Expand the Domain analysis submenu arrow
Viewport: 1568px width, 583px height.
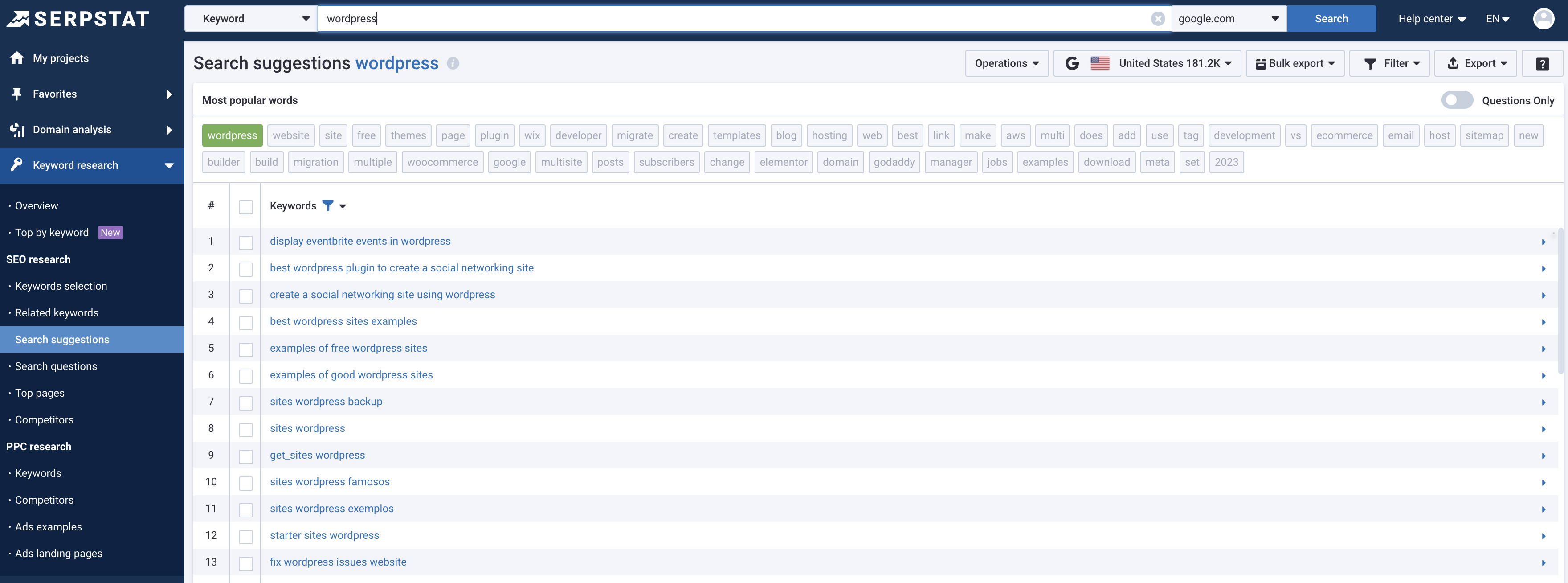point(169,130)
